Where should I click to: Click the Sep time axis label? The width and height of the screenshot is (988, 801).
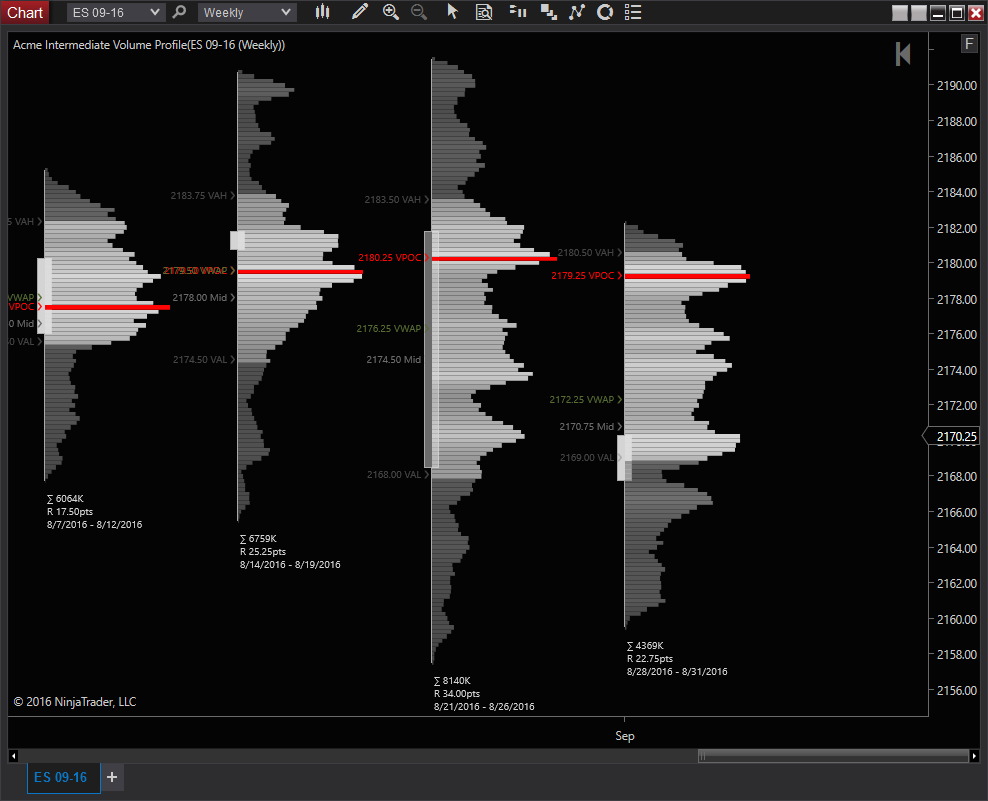(624, 735)
